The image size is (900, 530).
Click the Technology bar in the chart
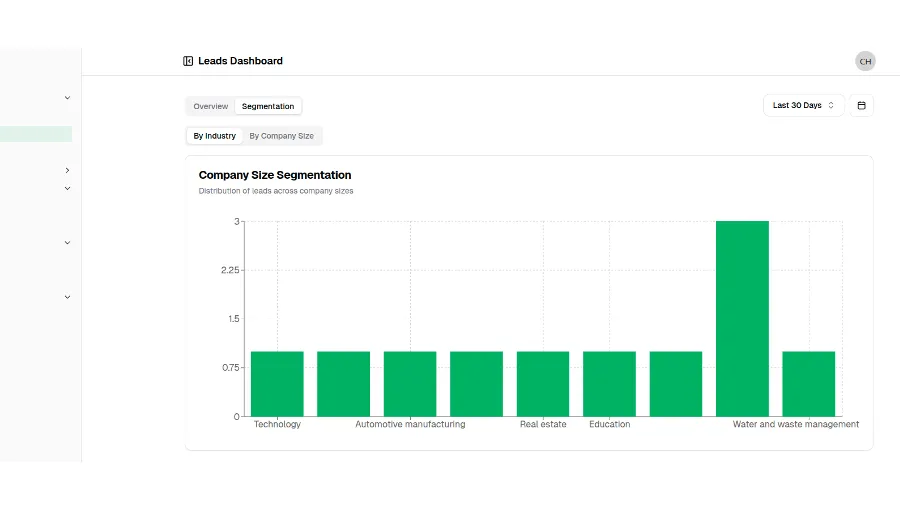click(277, 384)
